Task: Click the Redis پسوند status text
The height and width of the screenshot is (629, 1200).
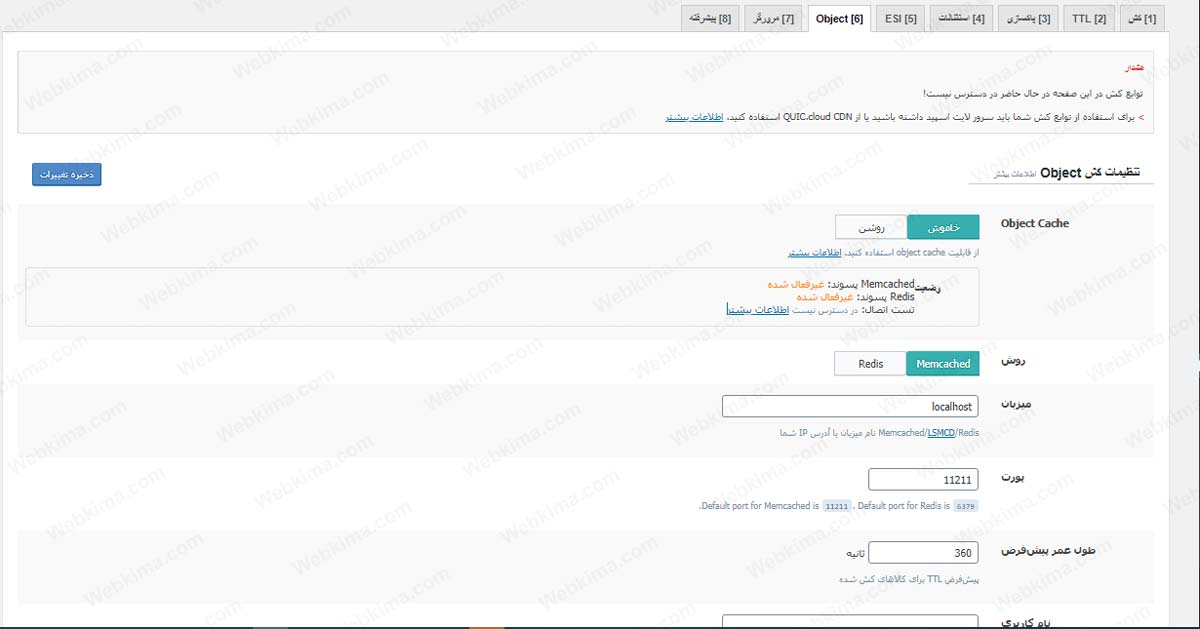Action: pyautogui.click(x=855, y=297)
